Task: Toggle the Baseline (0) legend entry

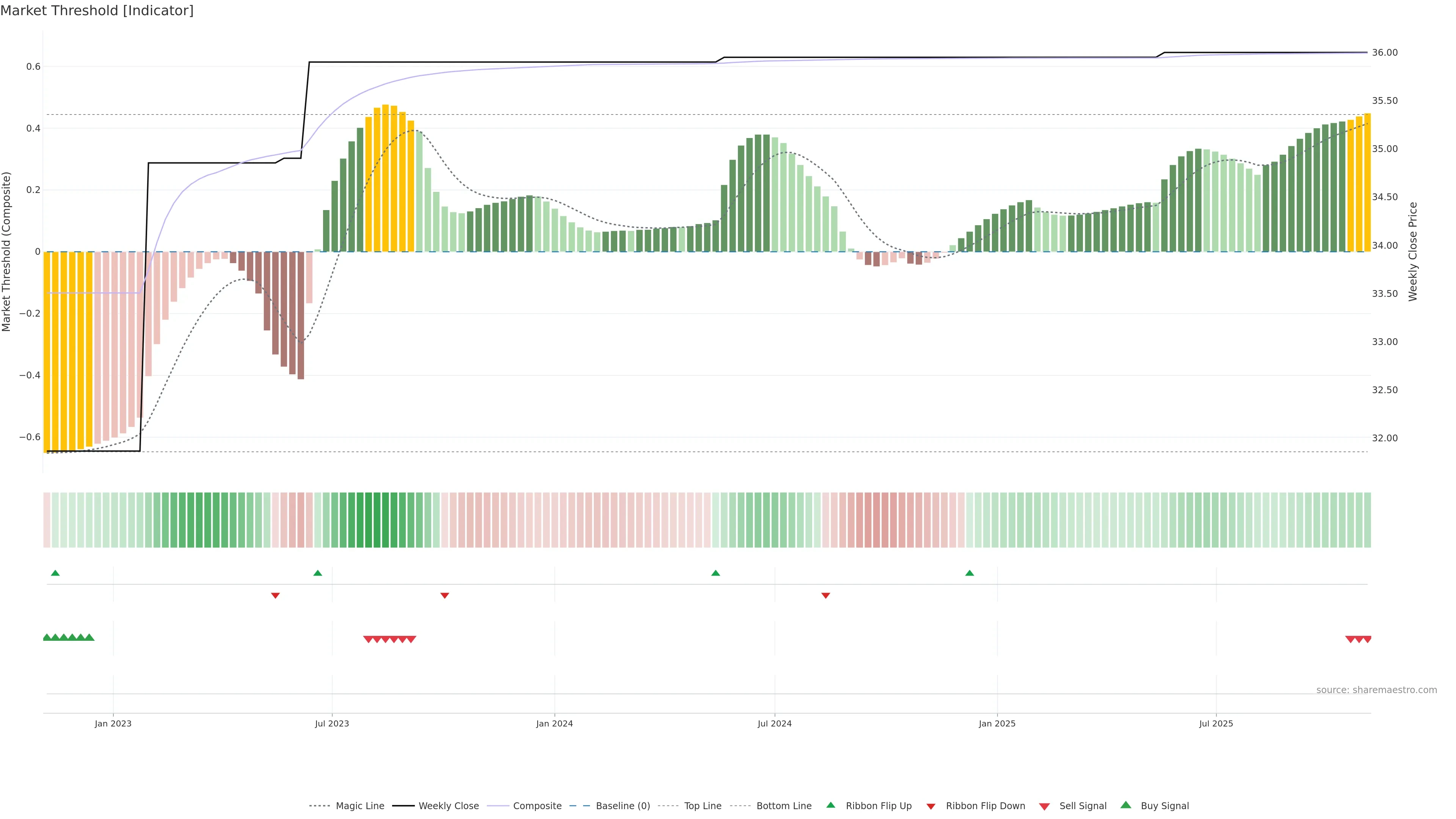Action: (x=623, y=806)
